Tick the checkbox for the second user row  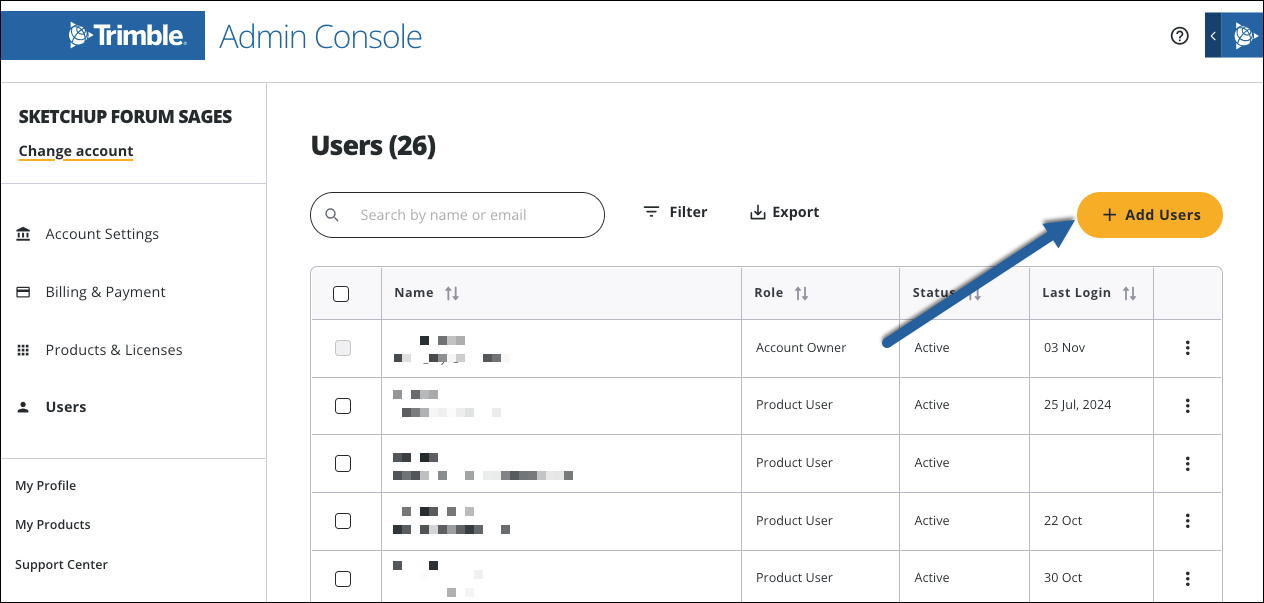coord(344,405)
